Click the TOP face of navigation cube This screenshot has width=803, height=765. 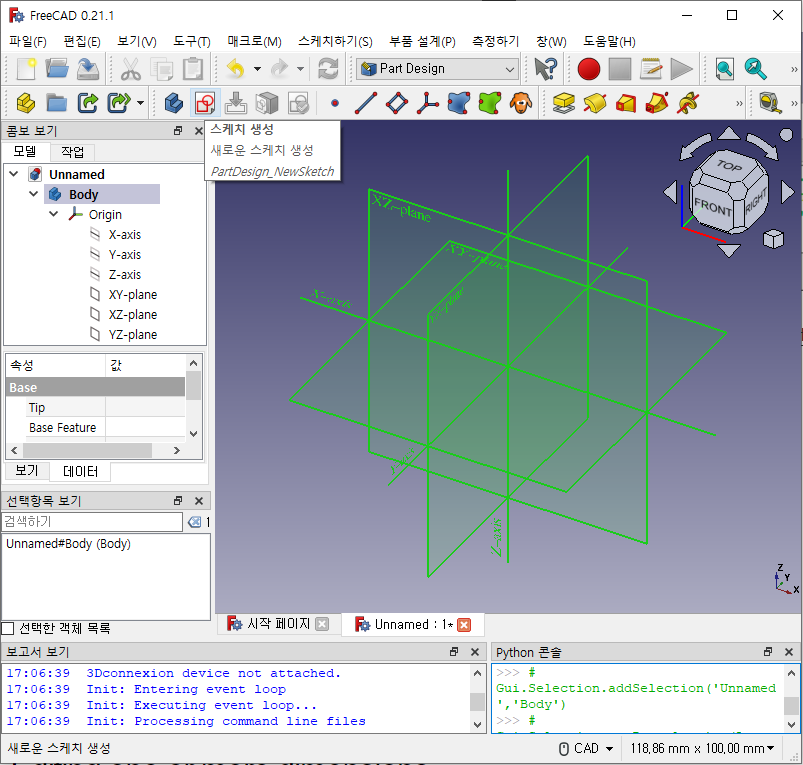pyautogui.click(x=729, y=165)
